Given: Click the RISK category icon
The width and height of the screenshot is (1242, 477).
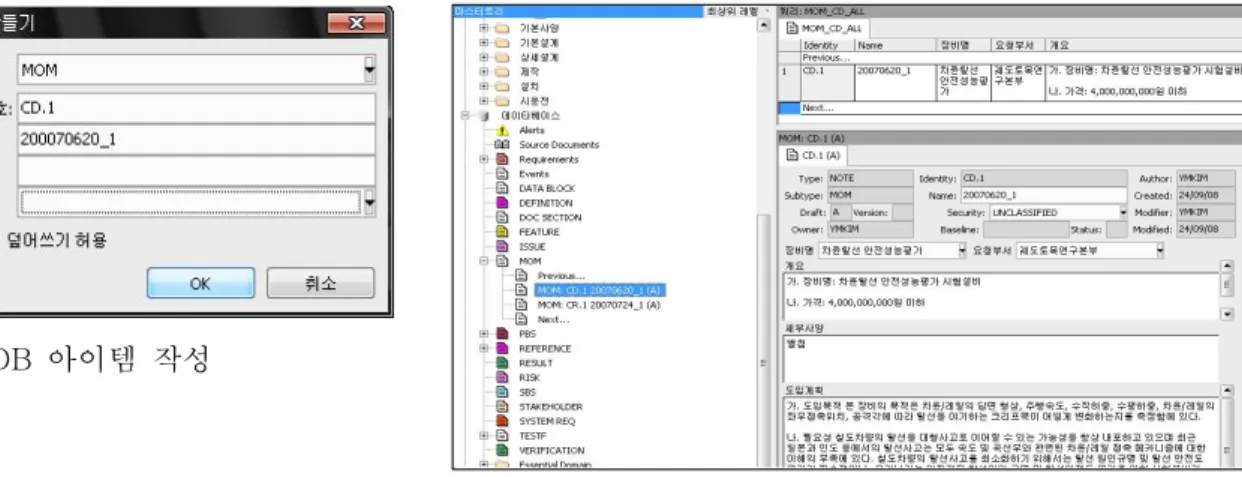Looking at the screenshot, I should pos(503,378).
